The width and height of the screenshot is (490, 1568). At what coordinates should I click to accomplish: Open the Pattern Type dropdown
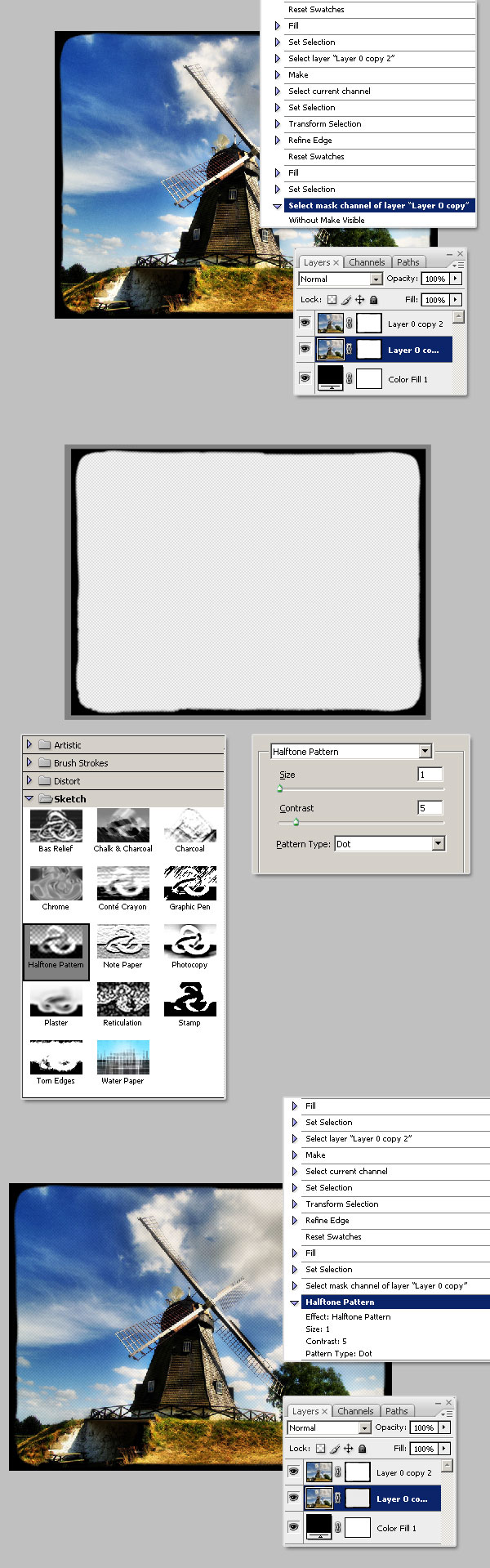point(439,843)
